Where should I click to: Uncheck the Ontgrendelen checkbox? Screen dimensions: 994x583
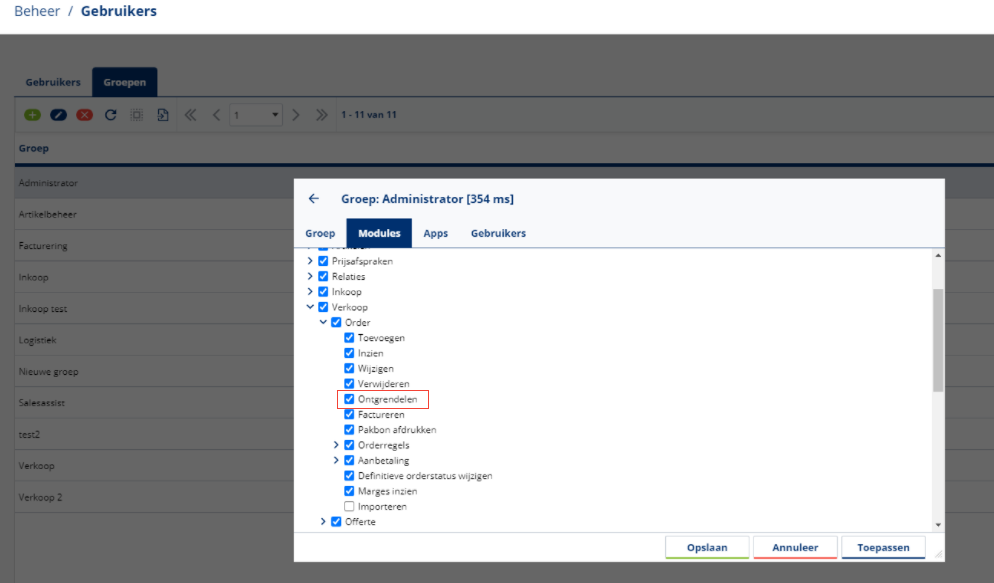(349, 399)
